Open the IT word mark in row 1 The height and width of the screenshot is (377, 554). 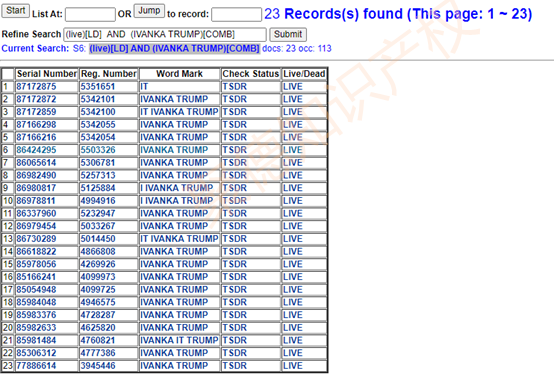pos(144,87)
